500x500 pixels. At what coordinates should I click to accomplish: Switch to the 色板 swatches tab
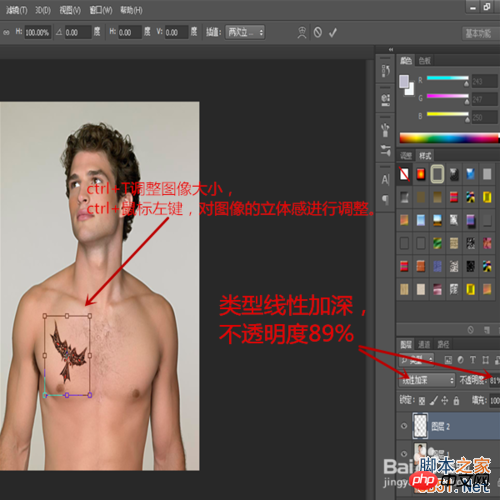click(425, 61)
